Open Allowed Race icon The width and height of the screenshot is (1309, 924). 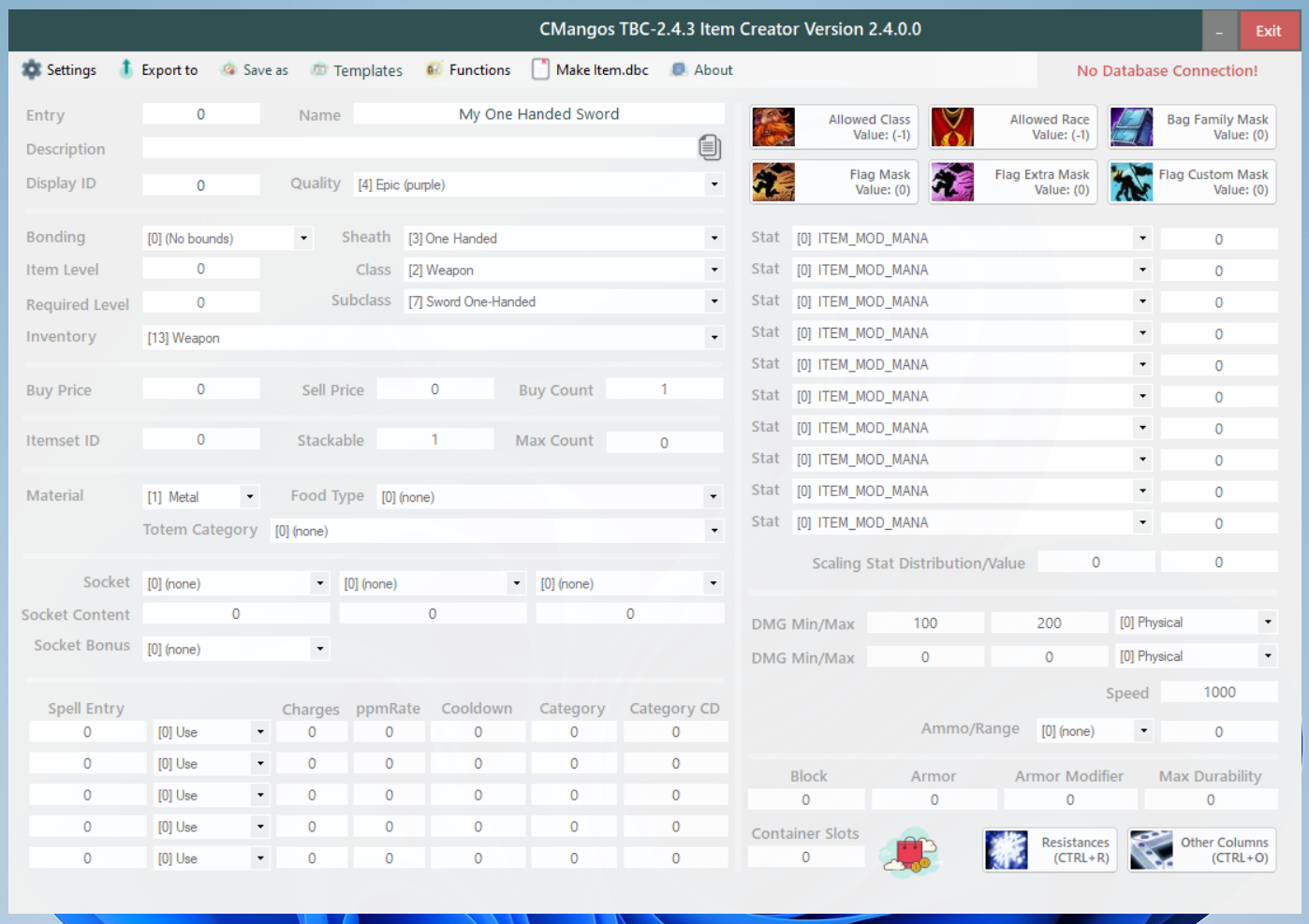point(952,127)
